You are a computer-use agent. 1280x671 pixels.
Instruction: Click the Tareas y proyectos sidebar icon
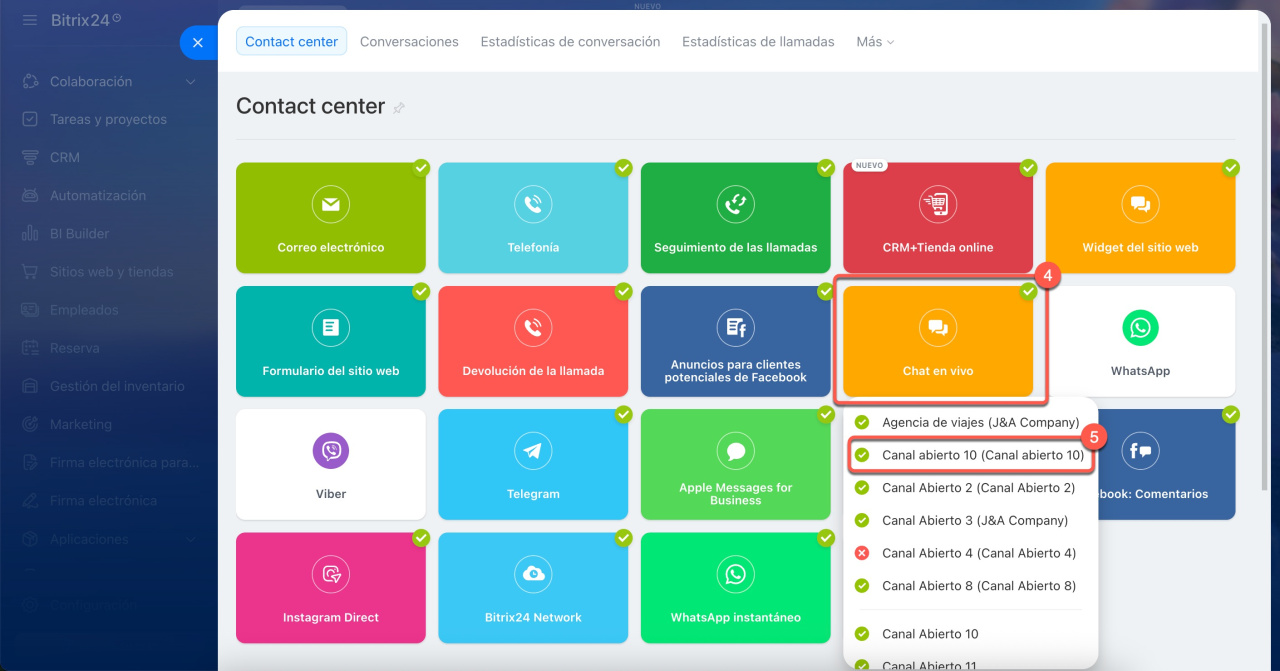(30, 119)
